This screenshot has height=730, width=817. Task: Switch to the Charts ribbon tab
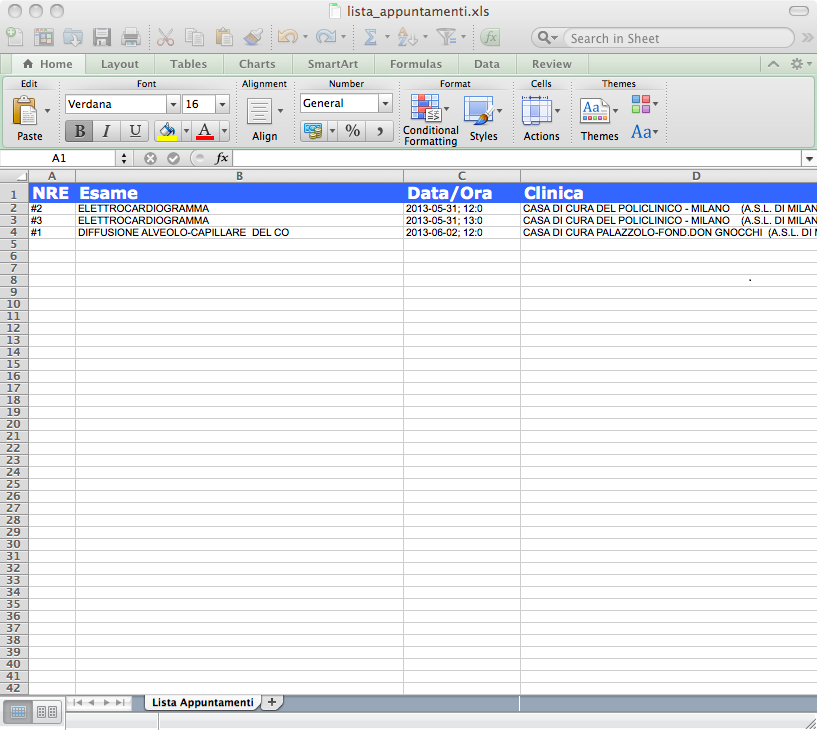coord(257,63)
